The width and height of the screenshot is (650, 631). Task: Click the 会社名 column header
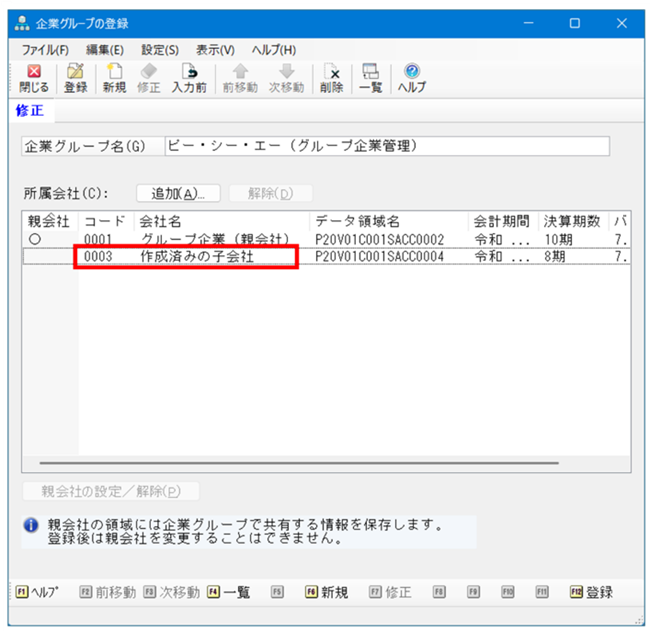pos(222,221)
